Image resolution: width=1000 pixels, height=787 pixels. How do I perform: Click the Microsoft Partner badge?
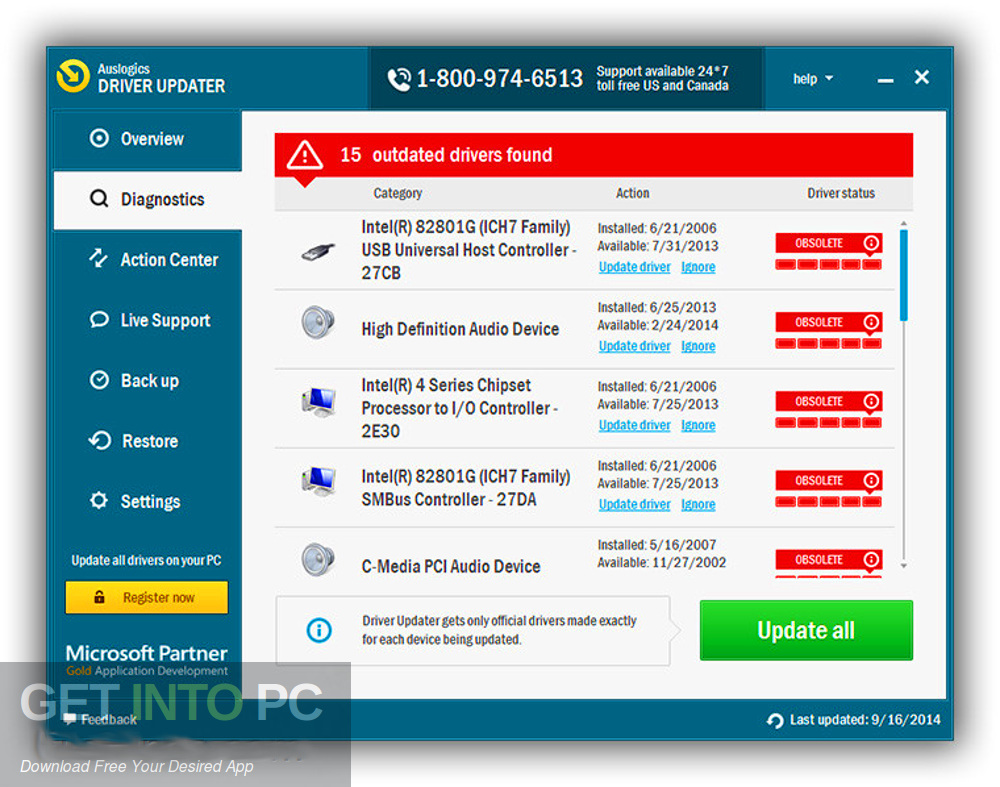coord(147,661)
